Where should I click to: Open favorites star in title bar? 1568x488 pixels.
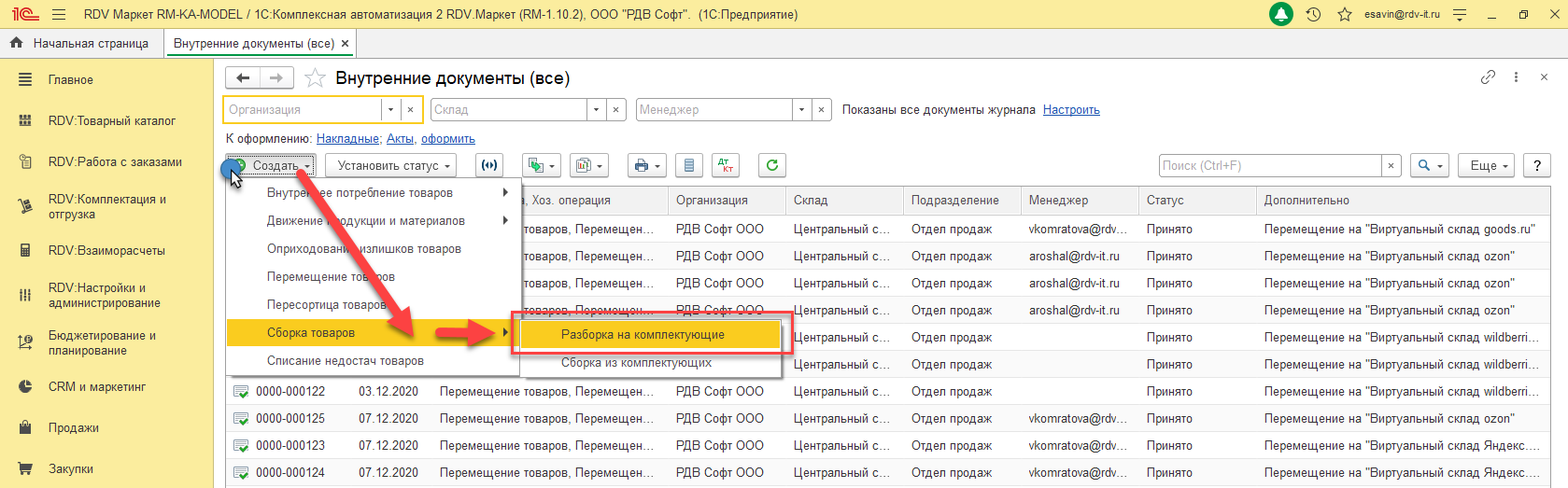pyautogui.click(x=1344, y=15)
